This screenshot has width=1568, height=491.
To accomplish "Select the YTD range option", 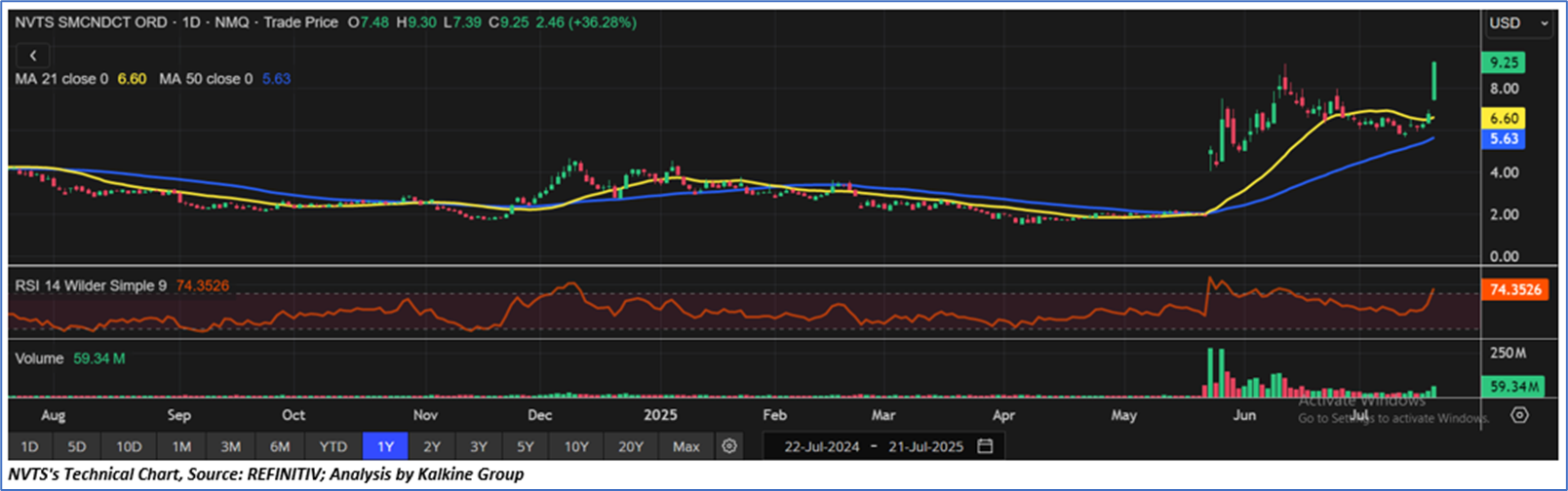I will coord(333,446).
